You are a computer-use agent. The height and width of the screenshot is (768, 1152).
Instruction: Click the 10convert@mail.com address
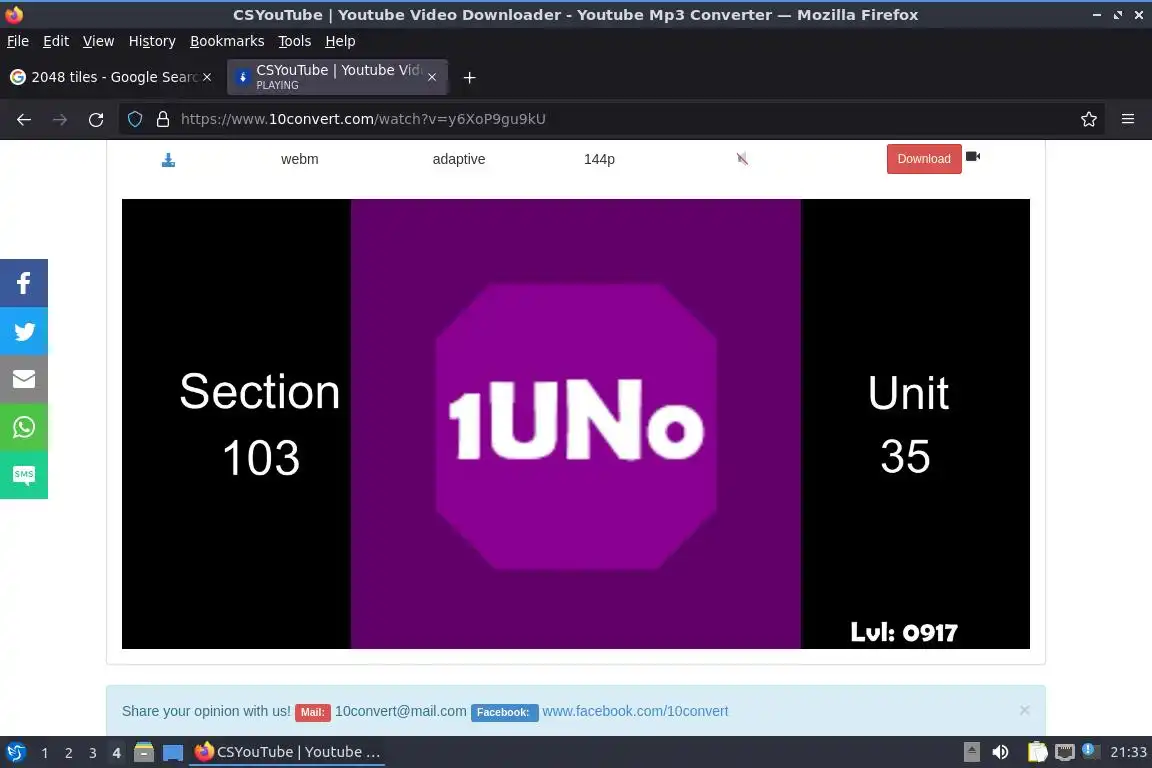[x=400, y=711]
